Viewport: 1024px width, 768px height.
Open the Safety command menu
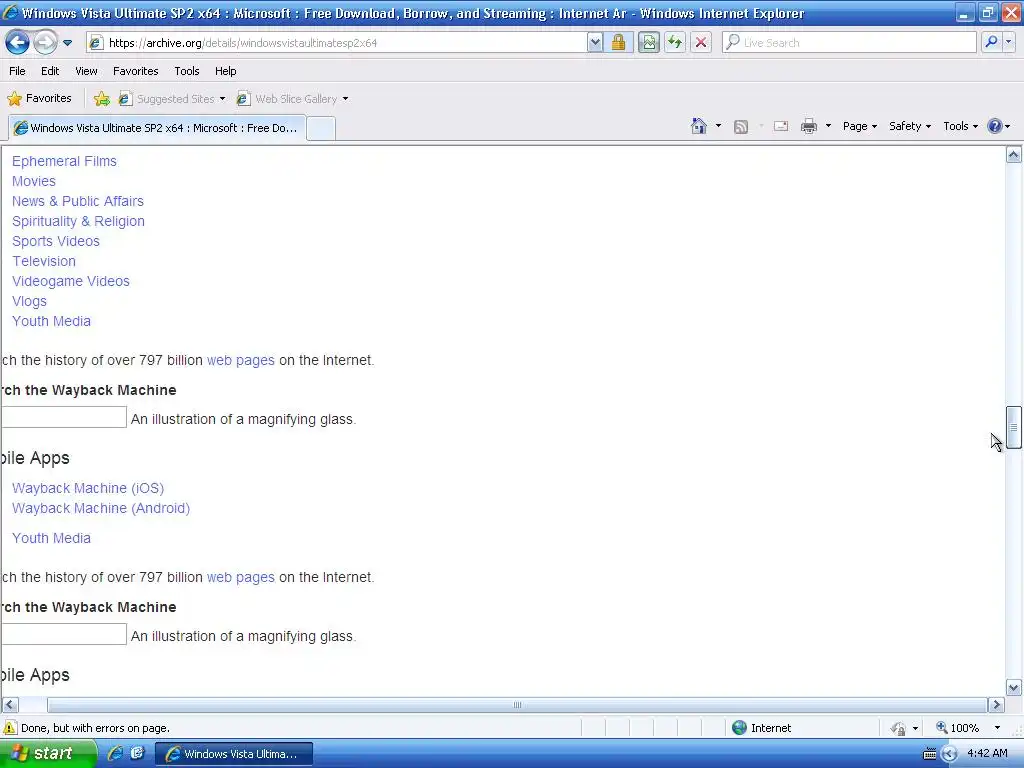click(910, 126)
